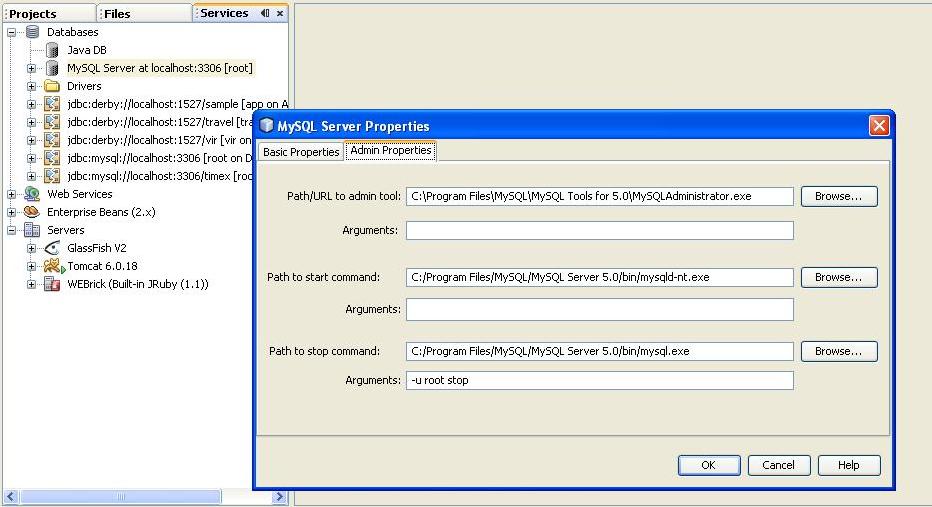
Task: Click the Databases node icon
Action: (x=32, y=32)
